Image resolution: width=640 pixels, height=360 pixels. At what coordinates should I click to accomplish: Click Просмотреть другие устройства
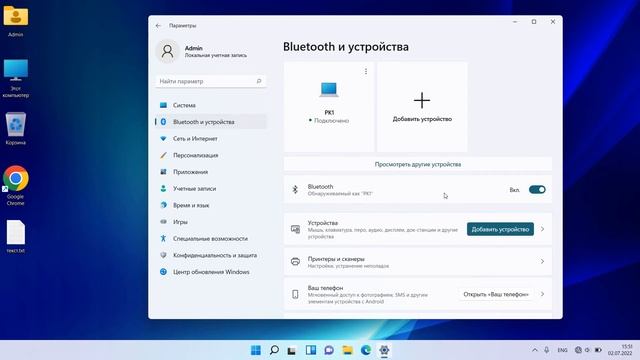[418, 164]
